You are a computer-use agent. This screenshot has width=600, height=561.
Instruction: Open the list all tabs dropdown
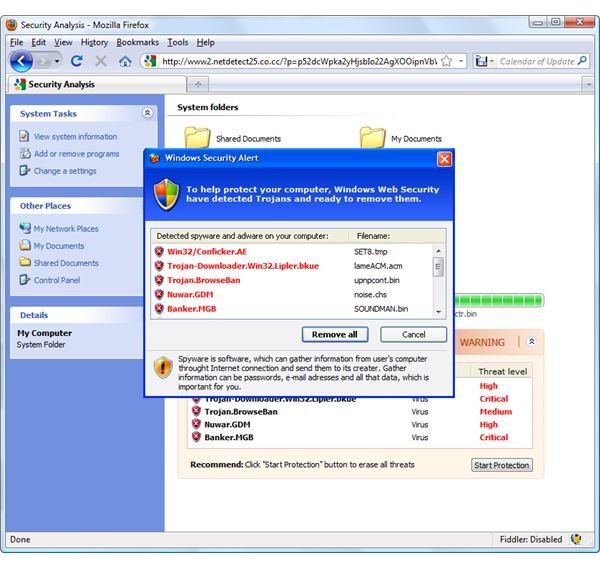[x=588, y=84]
